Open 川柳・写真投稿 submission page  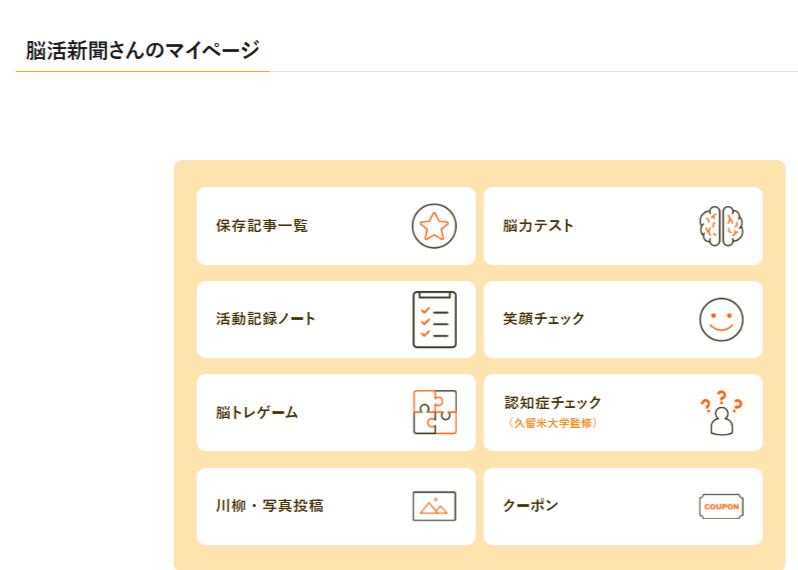pos(269,506)
